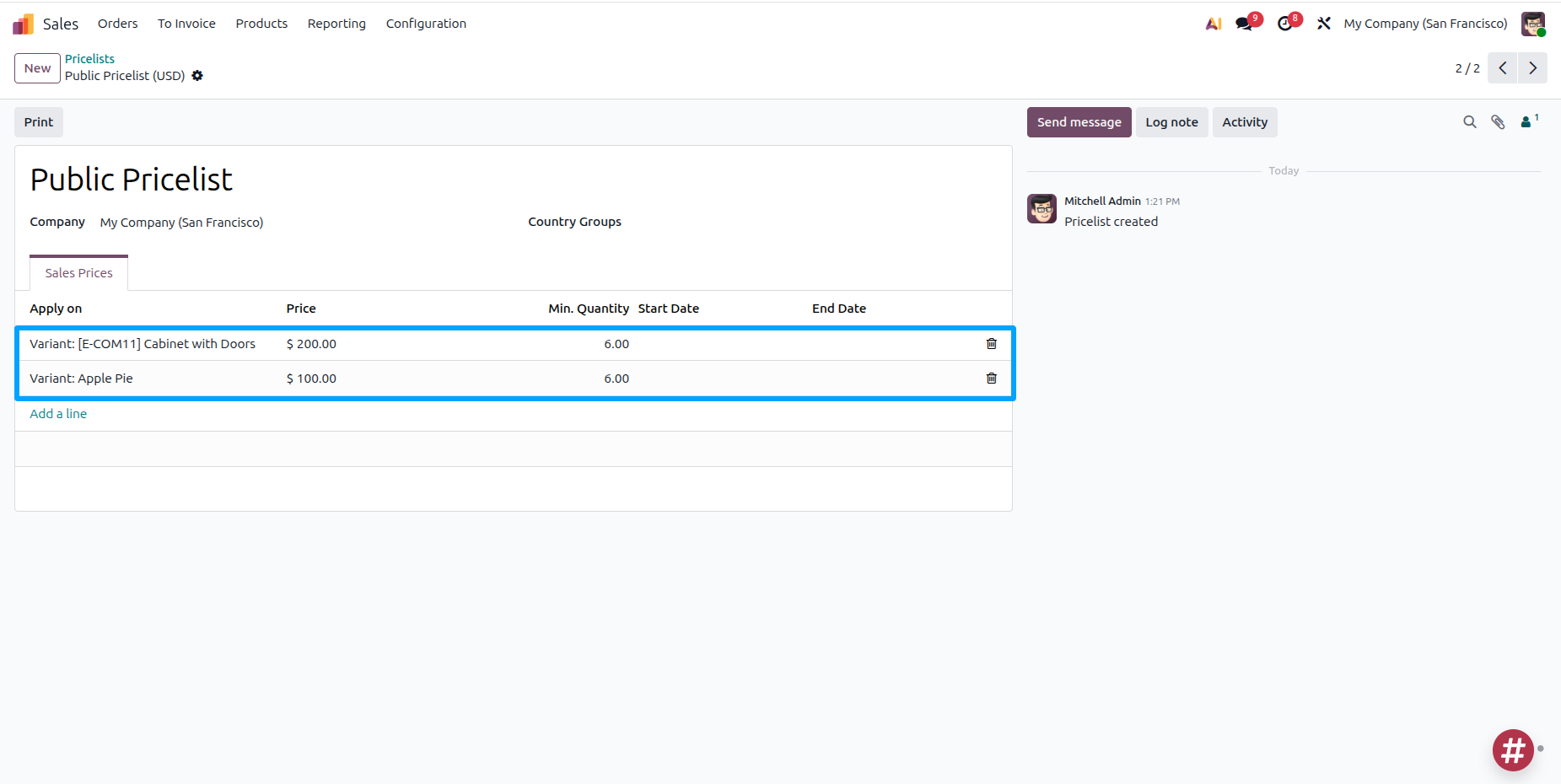Delete the Apple Pie price line
The image size is (1561, 784).
click(x=991, y=379)
